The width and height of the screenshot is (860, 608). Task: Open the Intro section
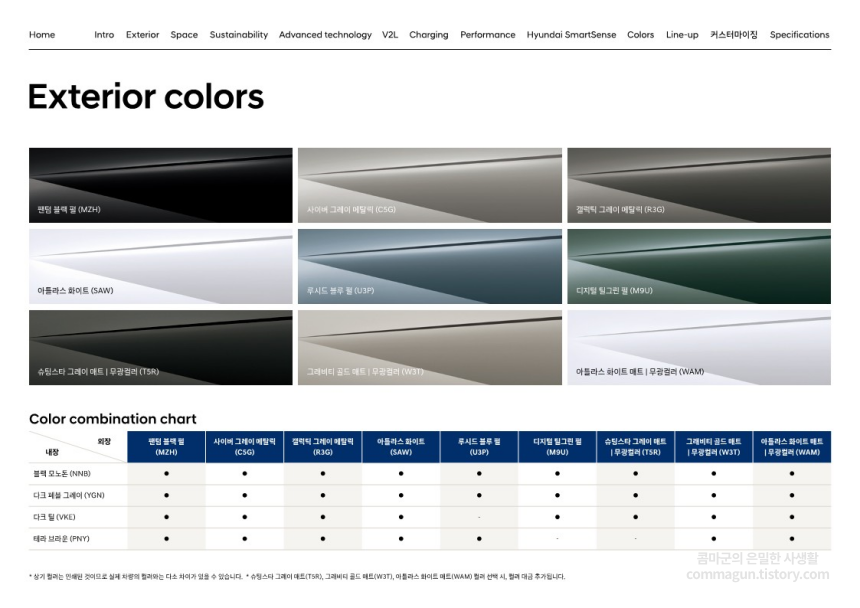[x=104, y=35]
